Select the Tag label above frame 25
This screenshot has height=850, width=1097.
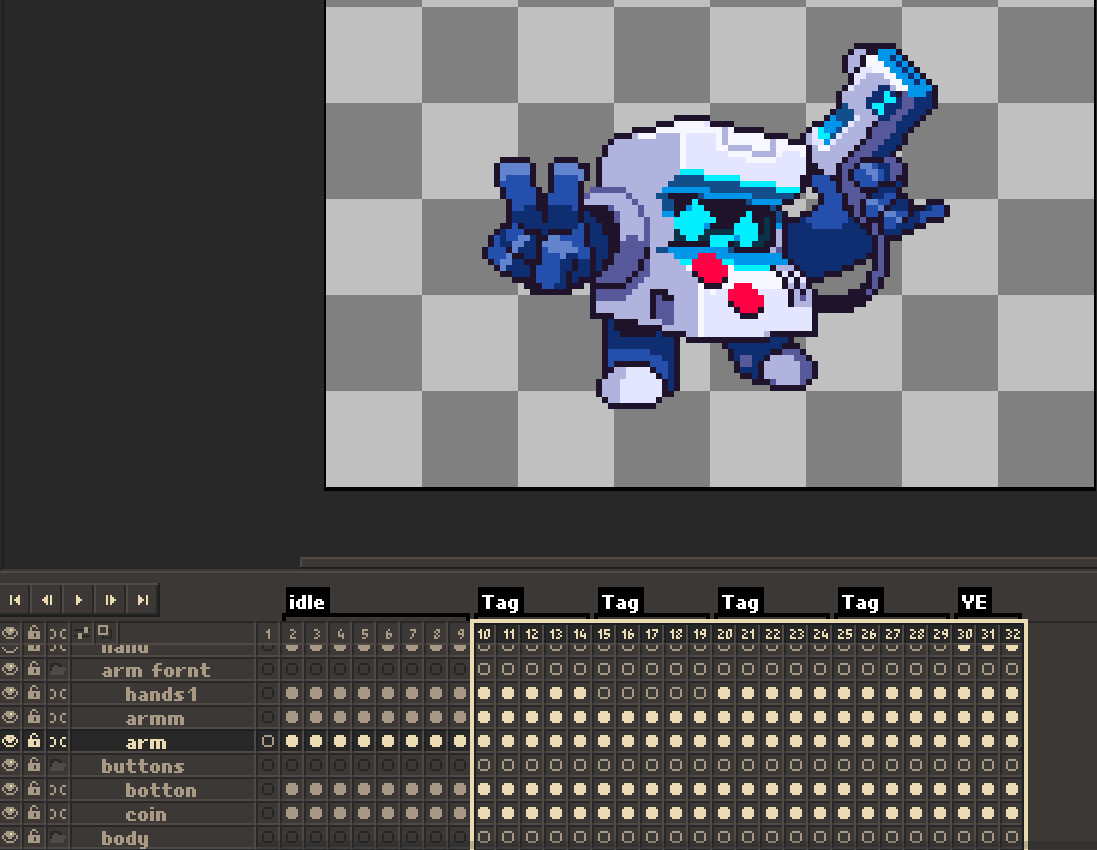[x=860, y=602]
